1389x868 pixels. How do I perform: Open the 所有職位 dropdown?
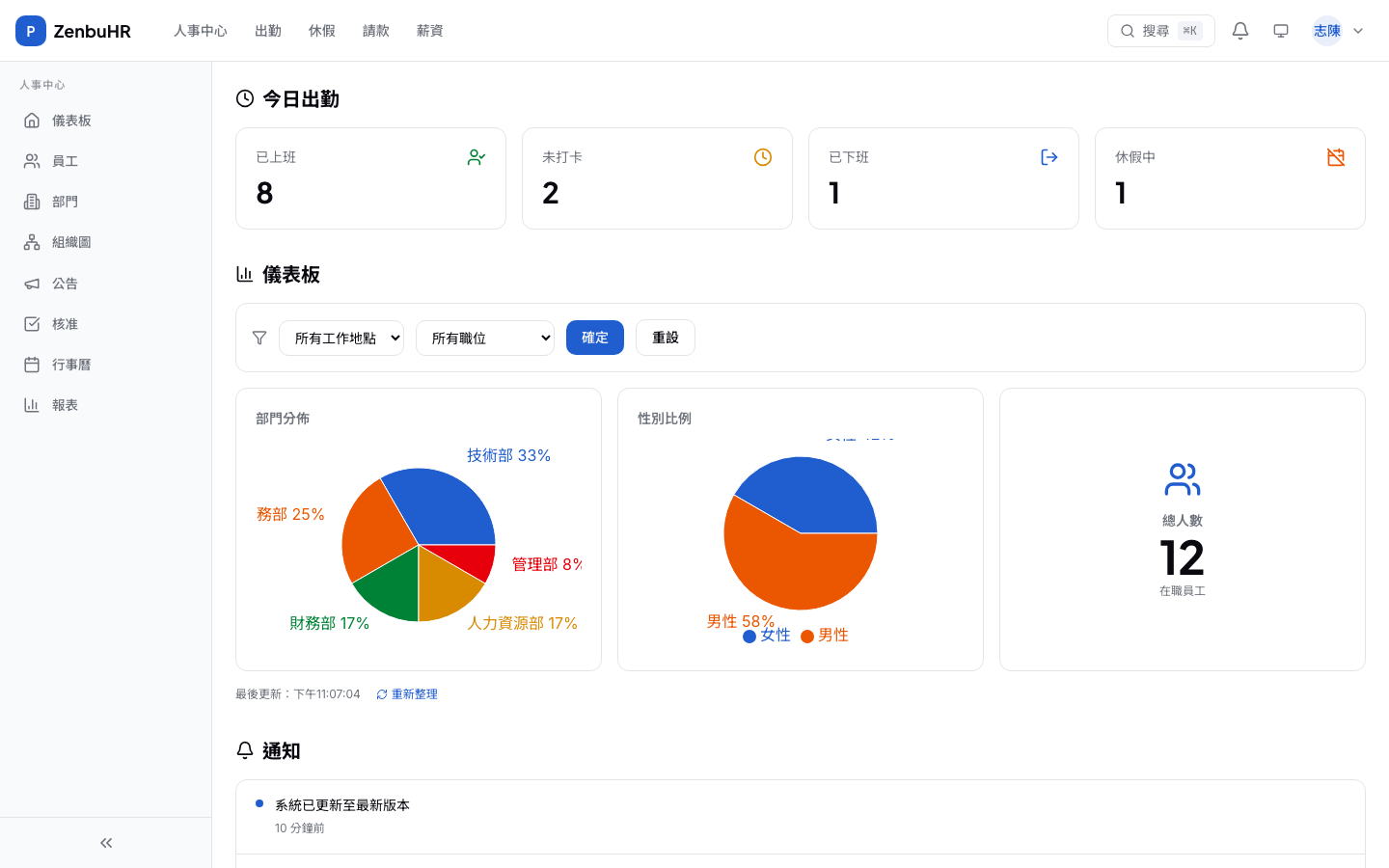click(x=485, y=338)
